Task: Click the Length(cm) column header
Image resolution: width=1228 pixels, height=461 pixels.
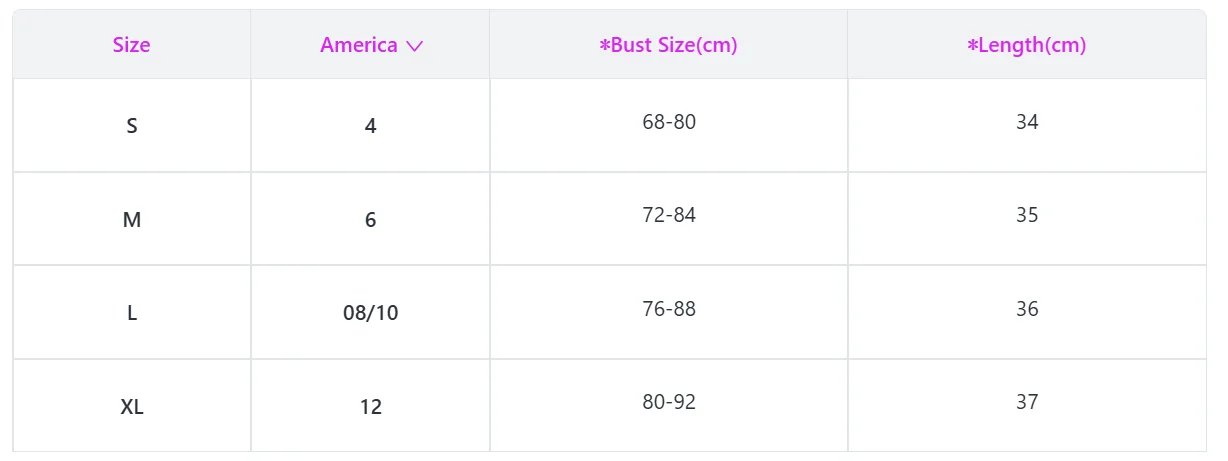Action: click(1026, 45)
